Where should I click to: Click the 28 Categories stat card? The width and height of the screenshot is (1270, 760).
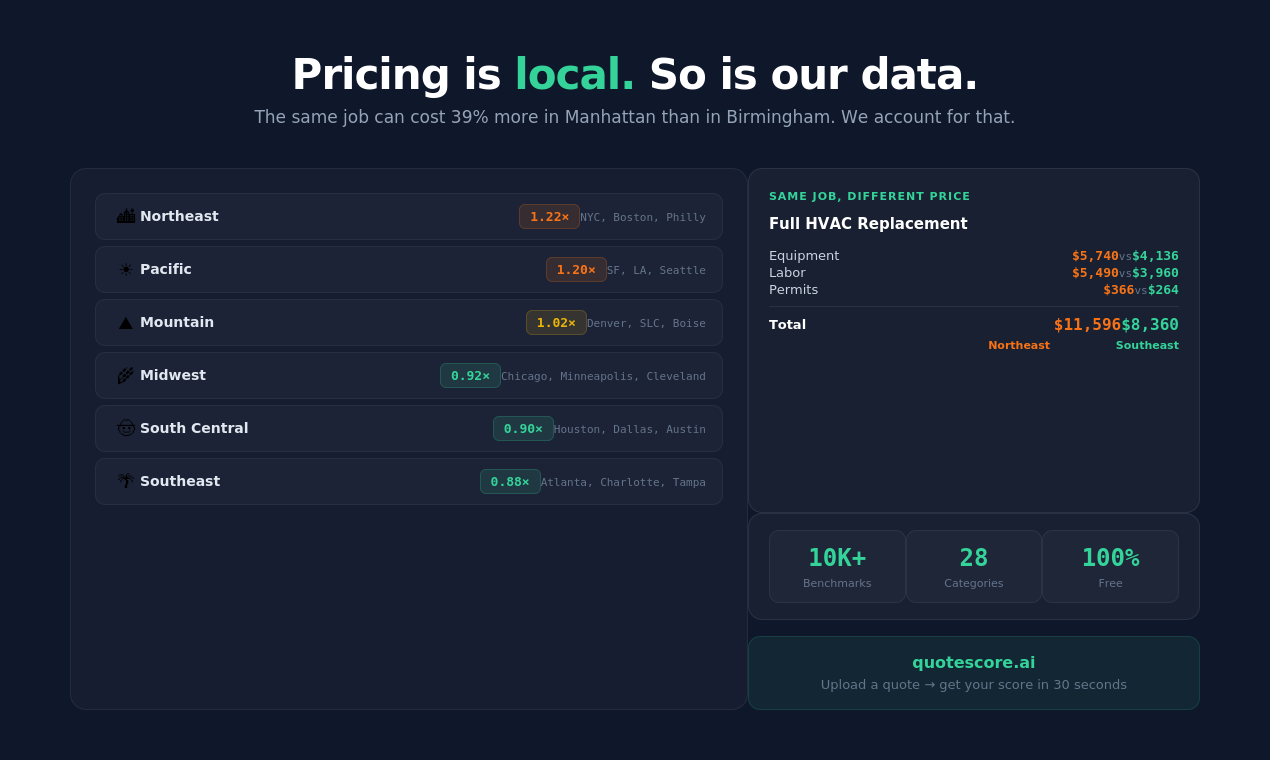pyautogui.click(x=974, y=567)
